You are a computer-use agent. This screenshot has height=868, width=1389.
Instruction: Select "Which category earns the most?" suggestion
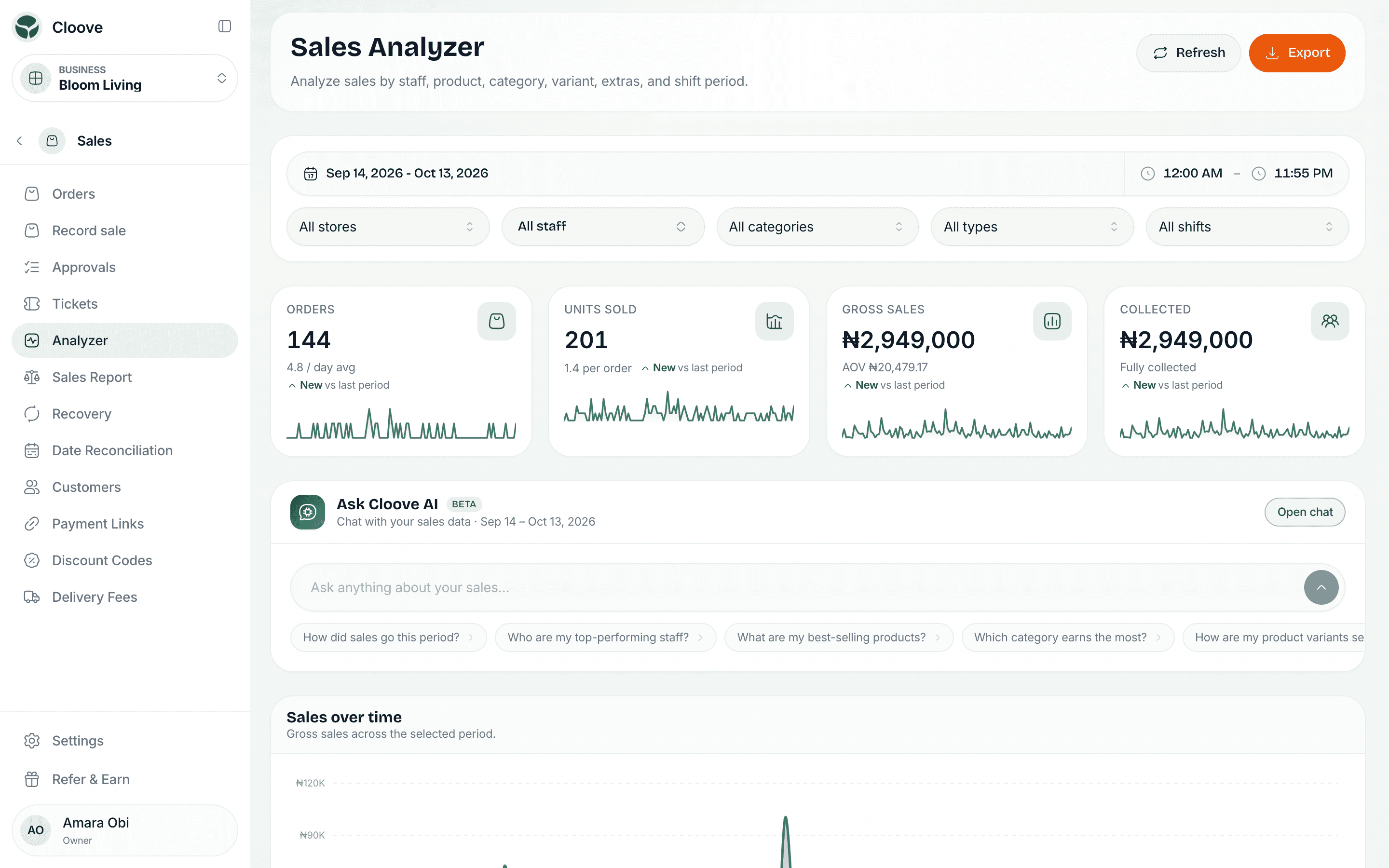1068,637
